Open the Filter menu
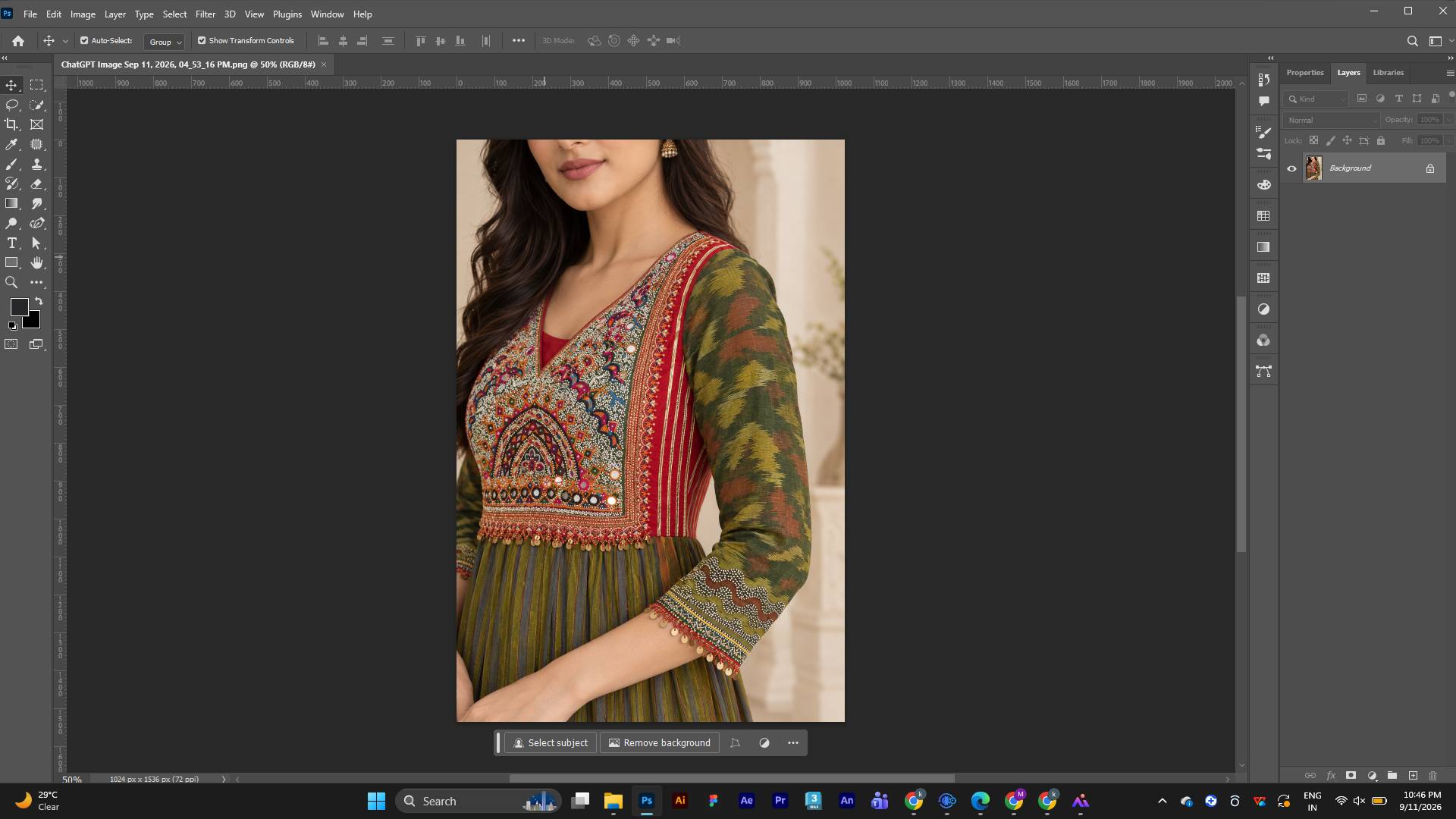 [206, 14]
